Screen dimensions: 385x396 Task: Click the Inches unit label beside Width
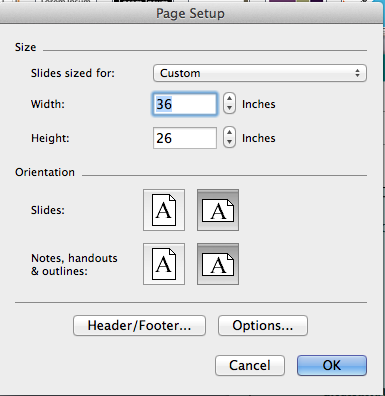pos(259,104)
